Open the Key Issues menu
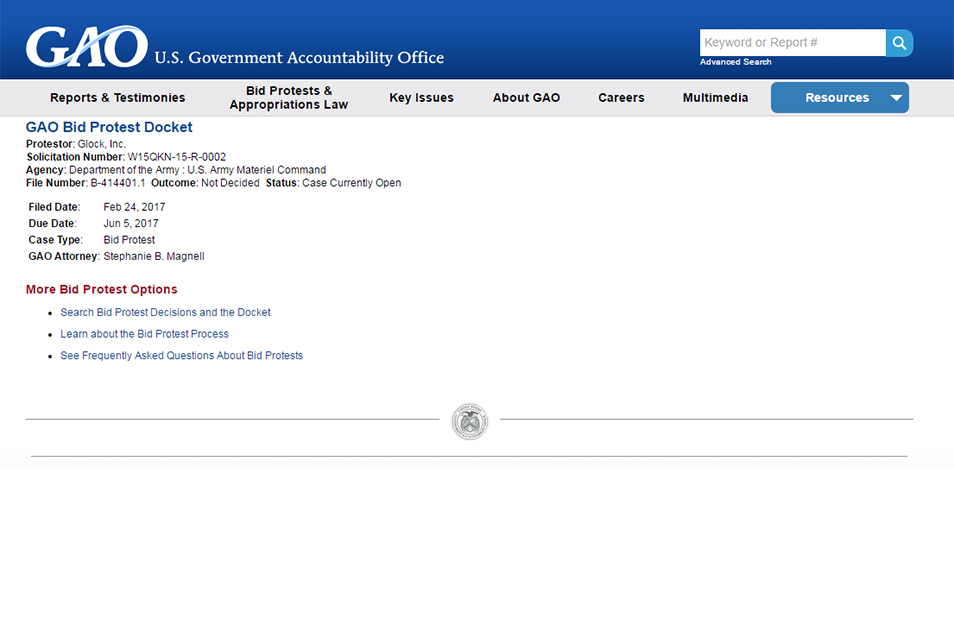The width and height of the screenshot is (954, 639). (x=422, y=97)
